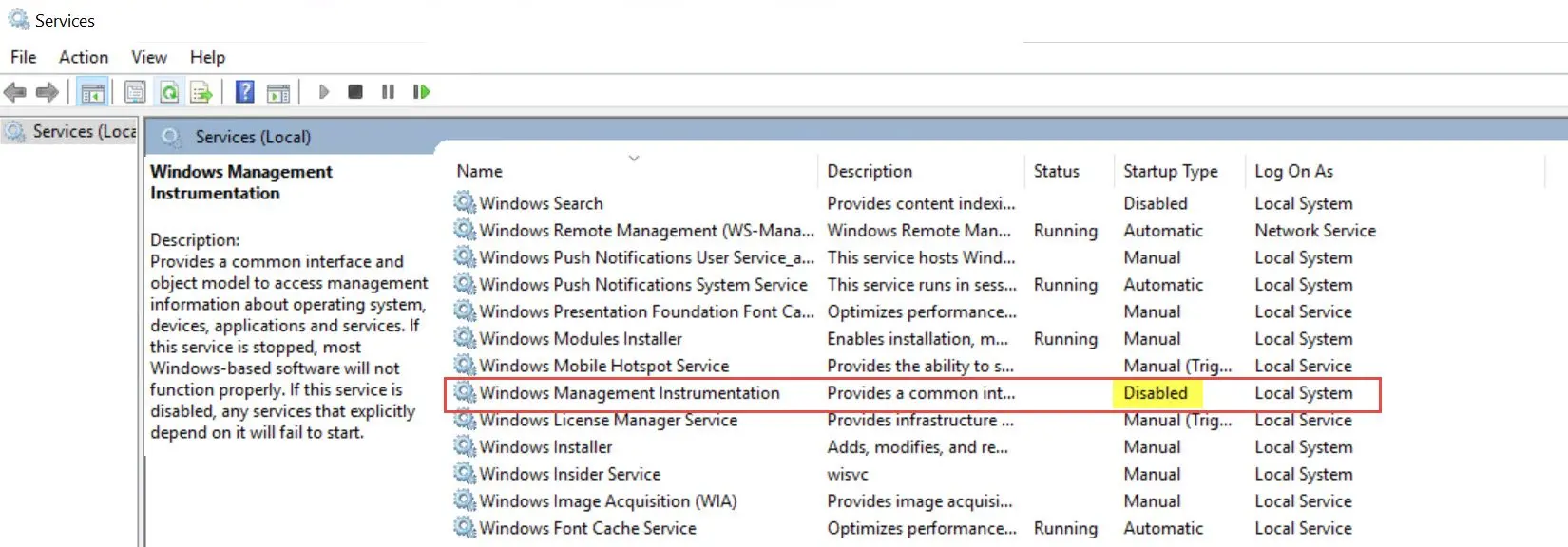Viewport: 1568px width, 547px height.
Task: Open the Help menu
Action: (207, 57)
